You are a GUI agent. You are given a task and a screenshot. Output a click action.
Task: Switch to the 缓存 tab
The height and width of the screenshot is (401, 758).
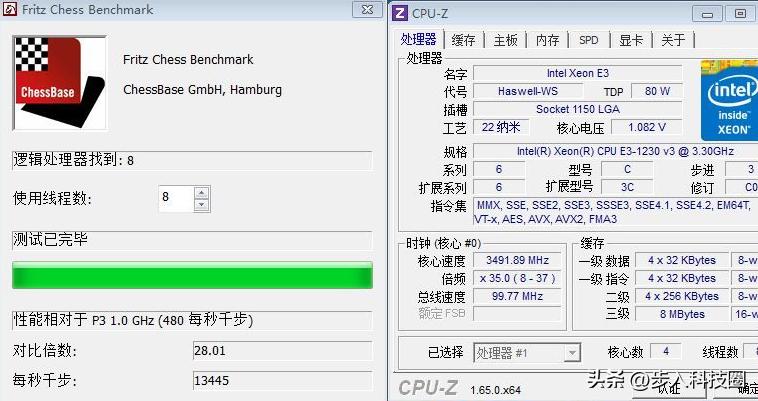pyautogui.click(x=463, y=40)
